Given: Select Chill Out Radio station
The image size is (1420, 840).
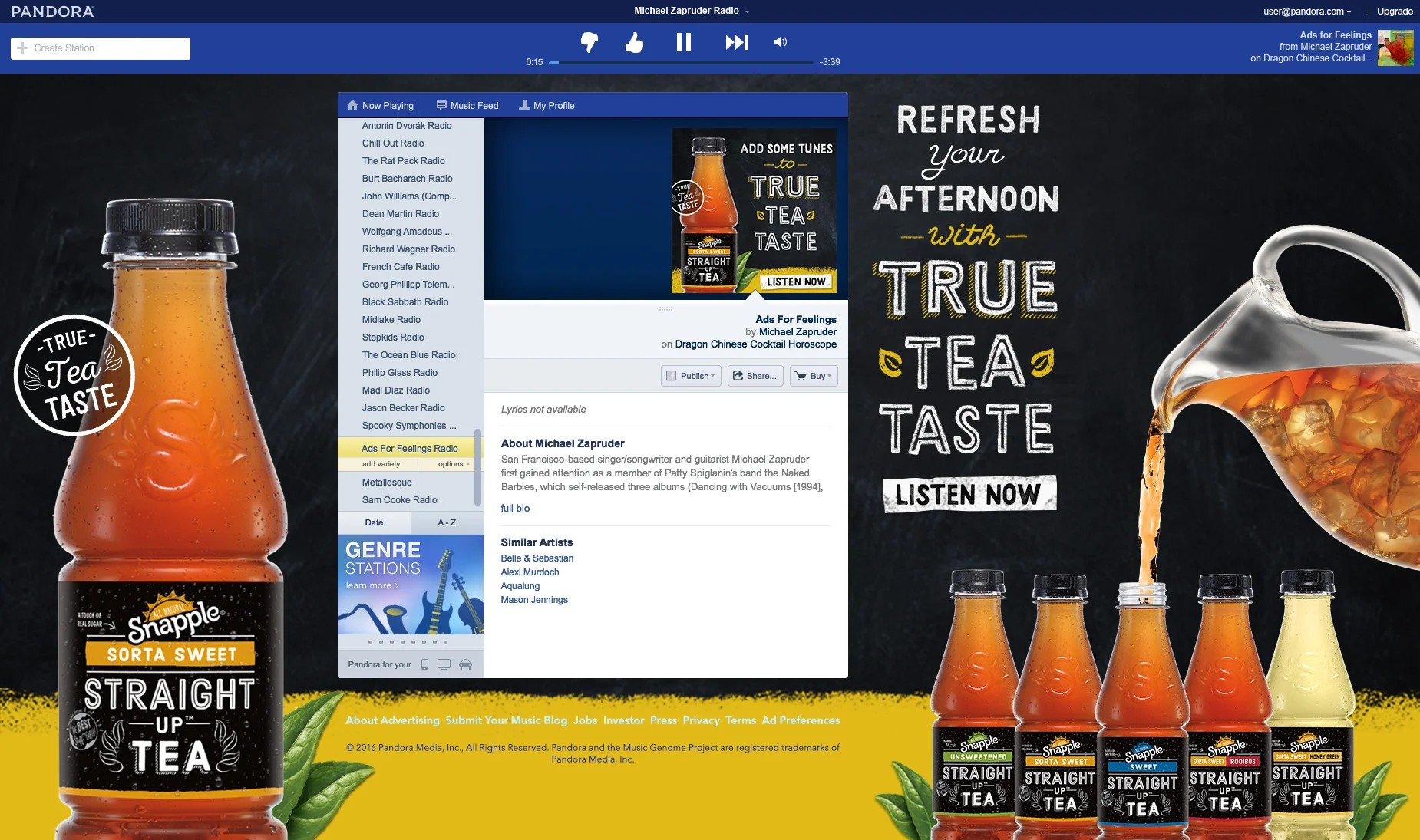Looking at the screenshot, I should tap(393, 143).
